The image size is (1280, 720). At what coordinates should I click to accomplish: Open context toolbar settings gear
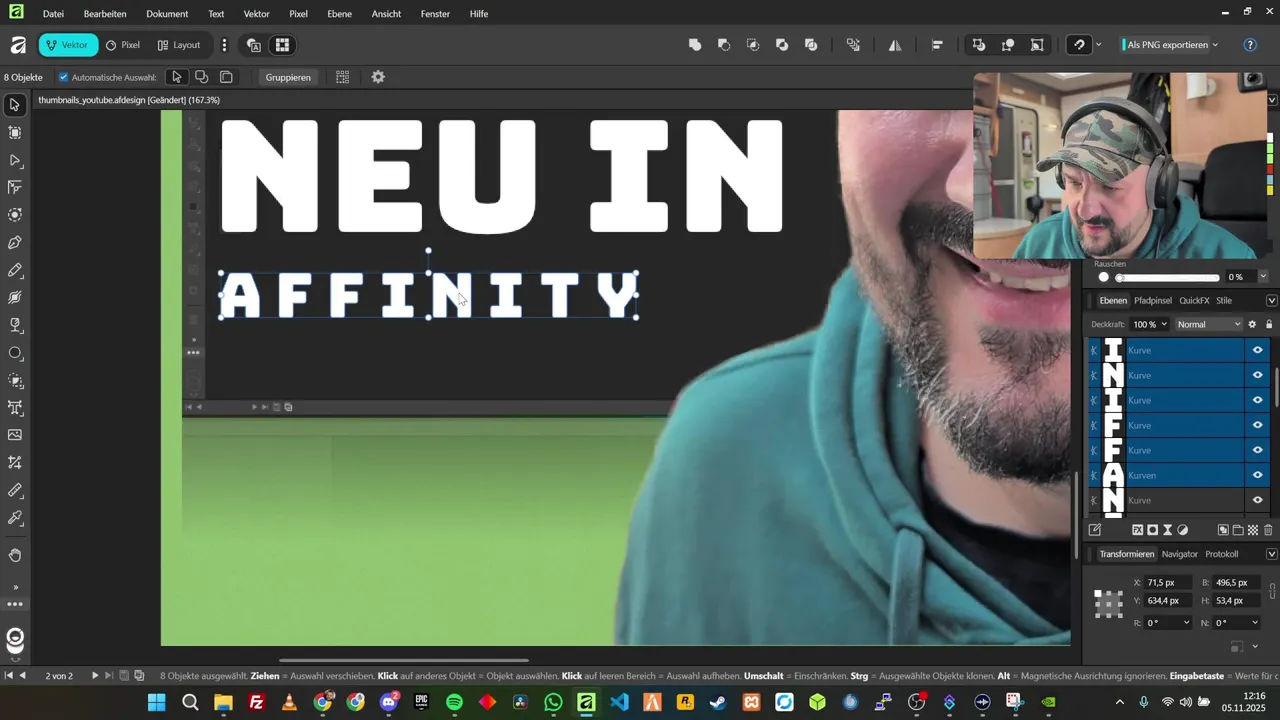click(x=378, y=77)
